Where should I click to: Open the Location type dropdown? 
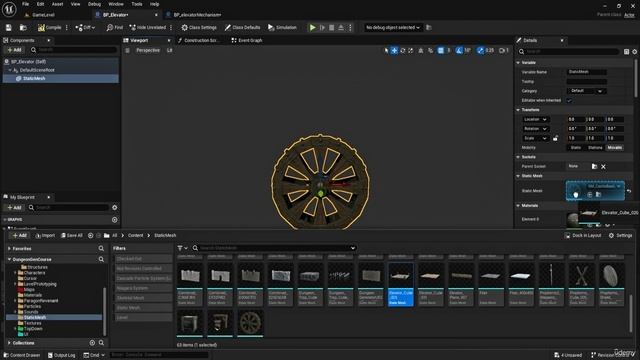(x=535, y=119)
